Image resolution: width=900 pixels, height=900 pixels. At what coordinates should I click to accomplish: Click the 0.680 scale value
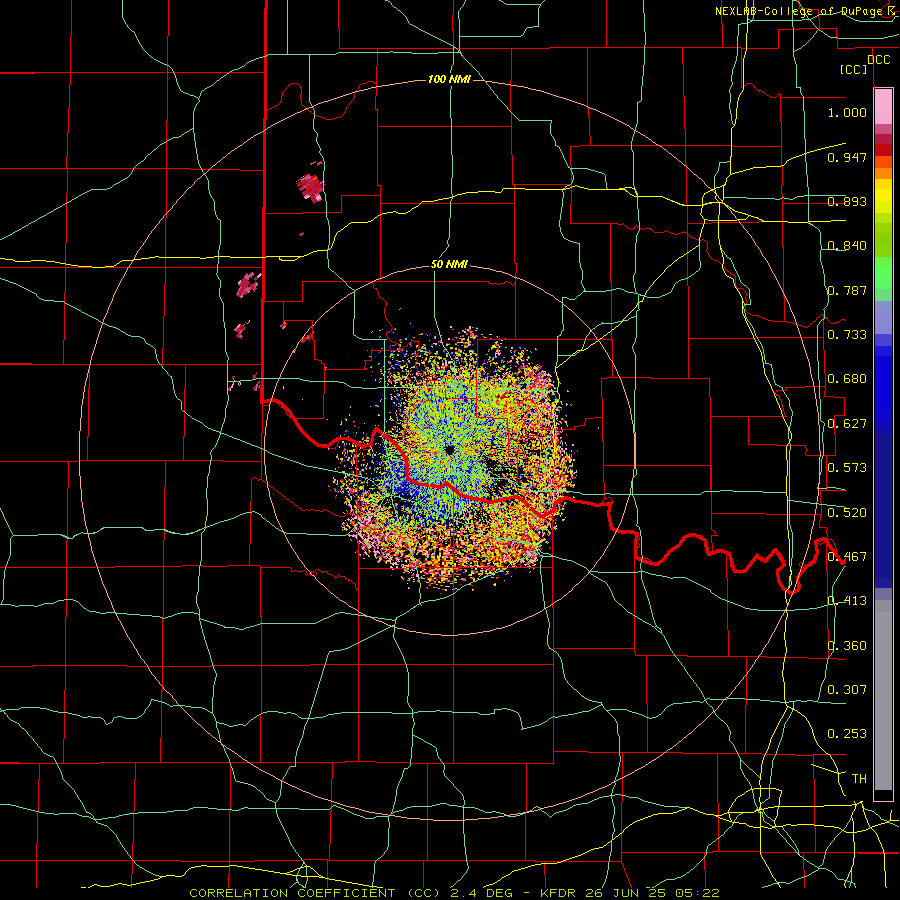tap(847, 379)
